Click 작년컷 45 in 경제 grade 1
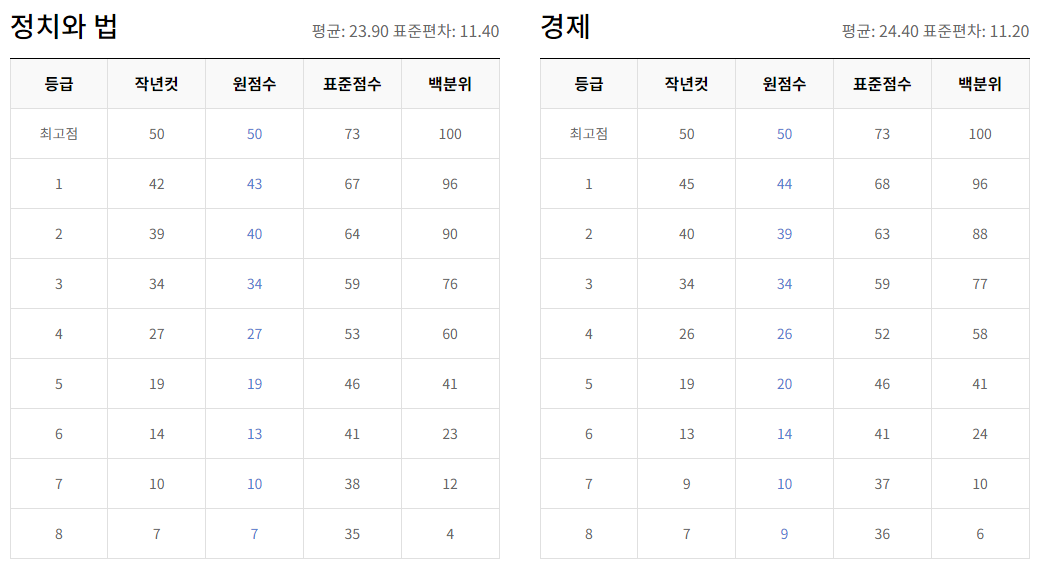Screen dimensions: 1038x571 [x=686, y=184]
